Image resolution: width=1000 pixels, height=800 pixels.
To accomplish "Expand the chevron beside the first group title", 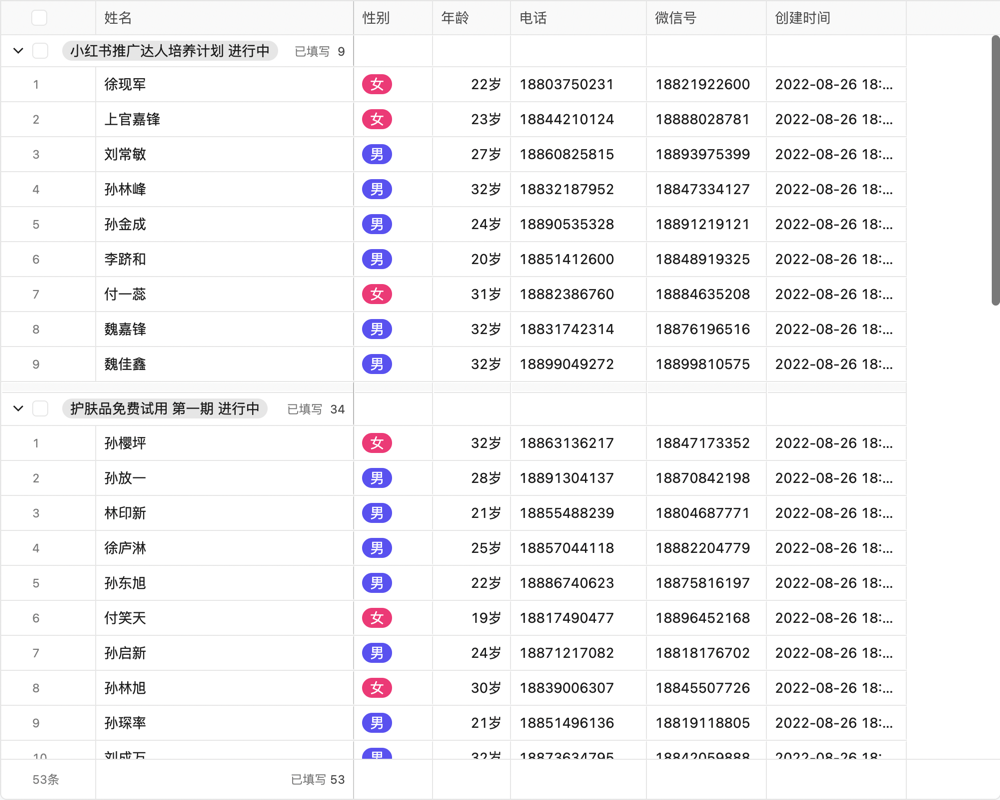I will [17, 51].
